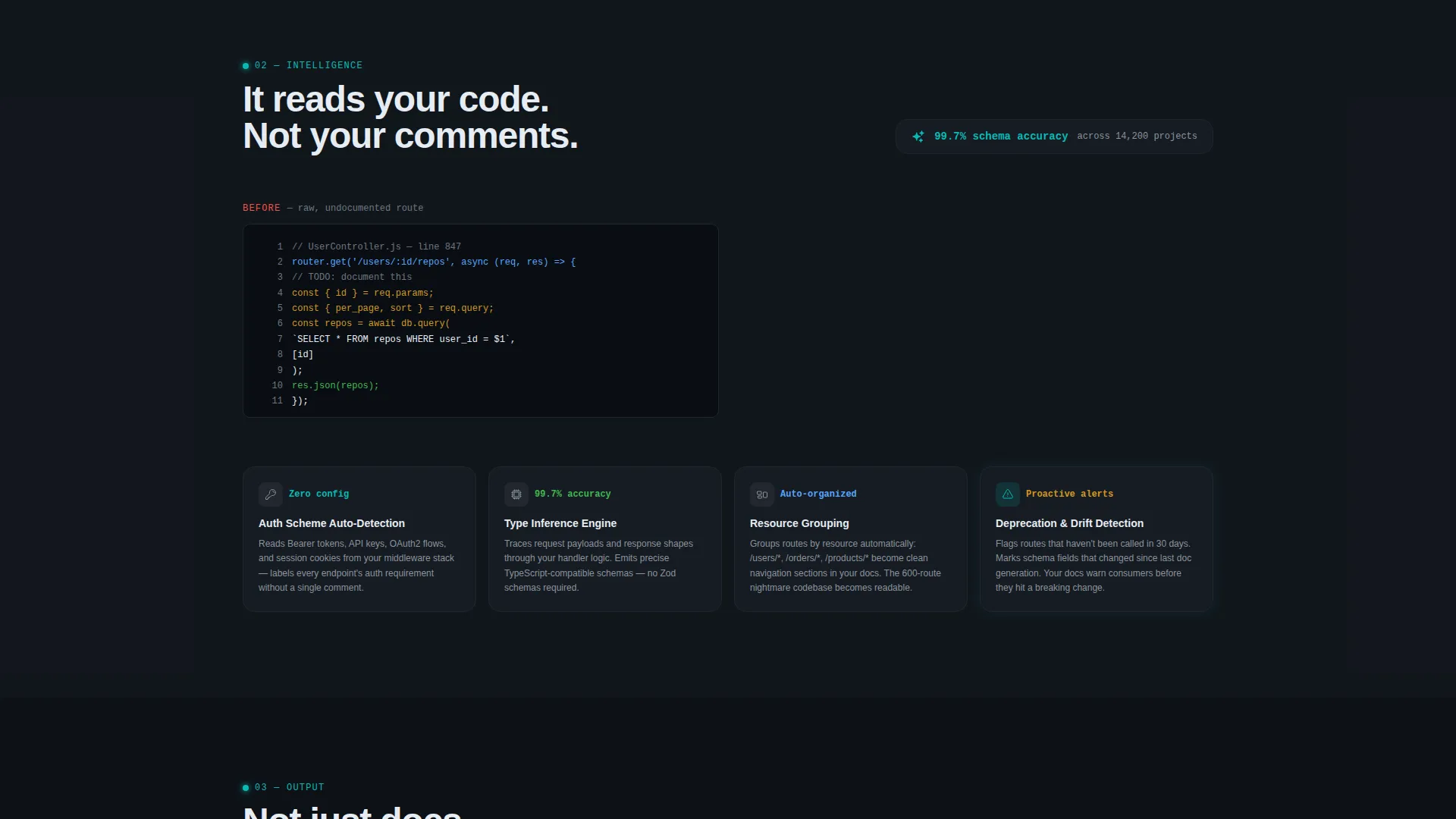Click code line with per_page, sort query
This screenshot has width=1456, height=819.
pos(393,309)
